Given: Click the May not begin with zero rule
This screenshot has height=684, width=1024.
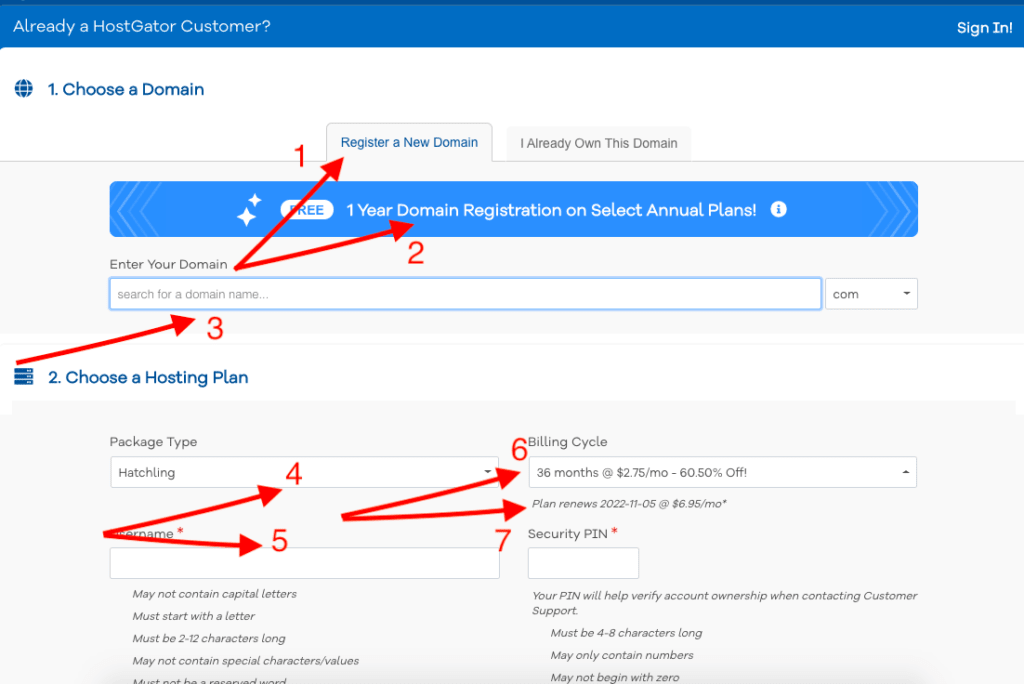Looking at the screenshot, I should point(615,677).
